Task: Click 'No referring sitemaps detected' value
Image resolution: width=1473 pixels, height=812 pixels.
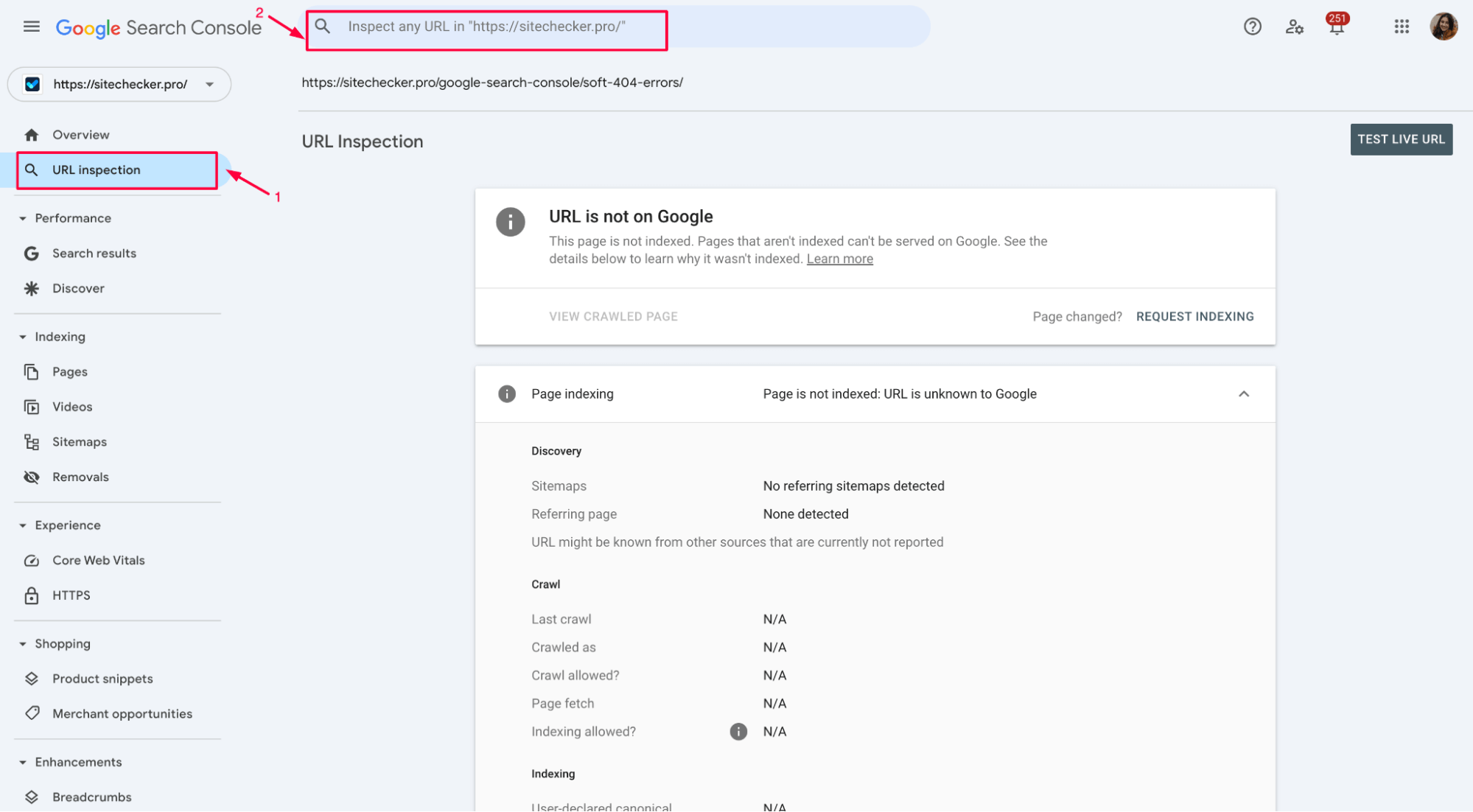Action: [x=853, y=486]
